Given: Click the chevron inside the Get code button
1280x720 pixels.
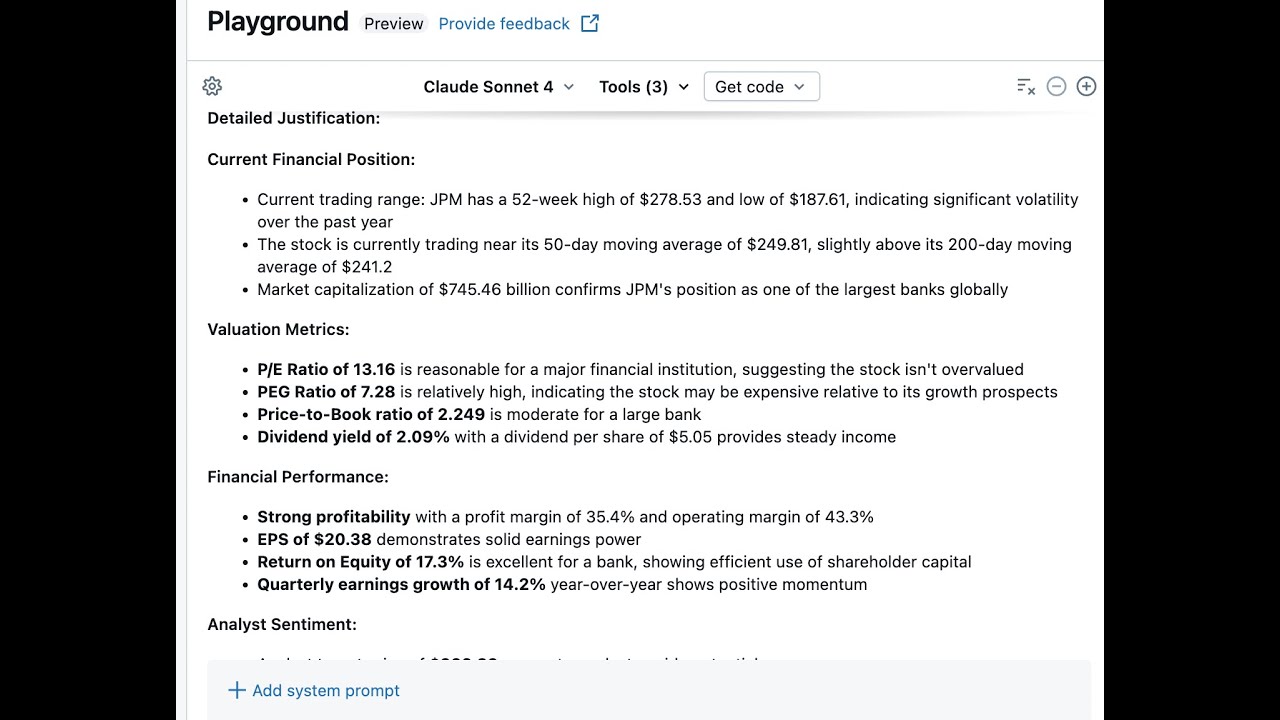Looking at the screenshot, I should pyautogui.click(x=799, y=86).
